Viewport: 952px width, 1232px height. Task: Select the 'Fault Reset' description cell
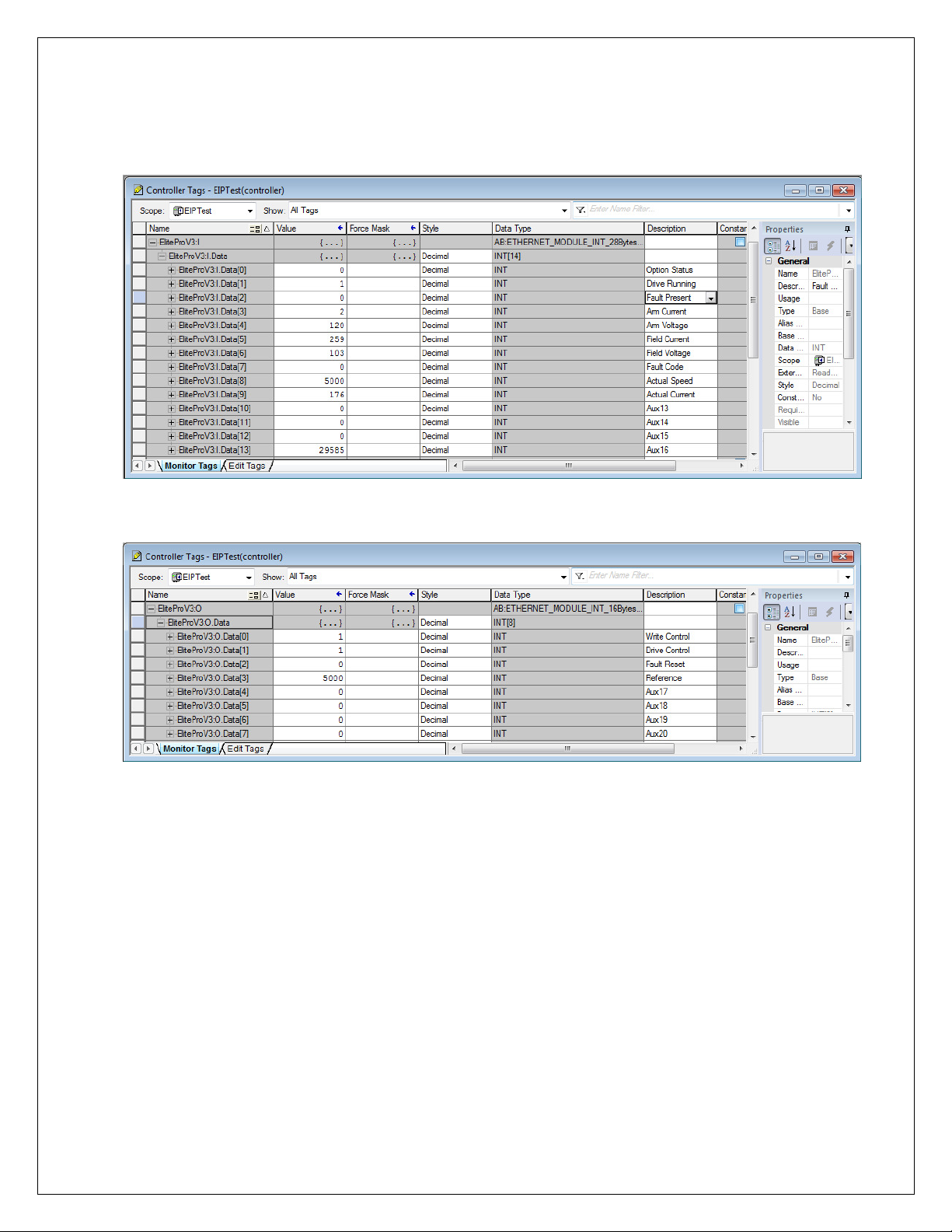(680, 664)
